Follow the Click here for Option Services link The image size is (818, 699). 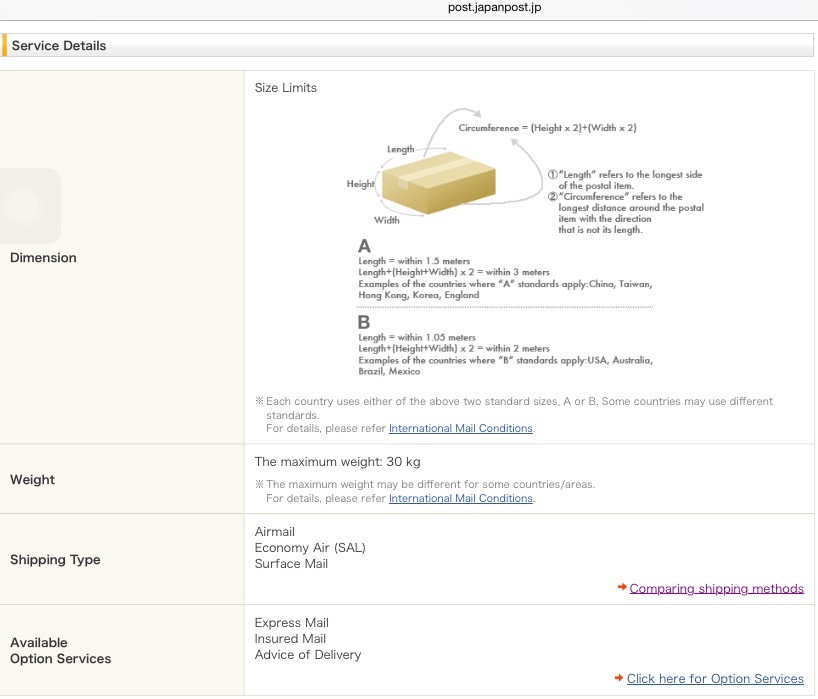click(x=715, y=679)
